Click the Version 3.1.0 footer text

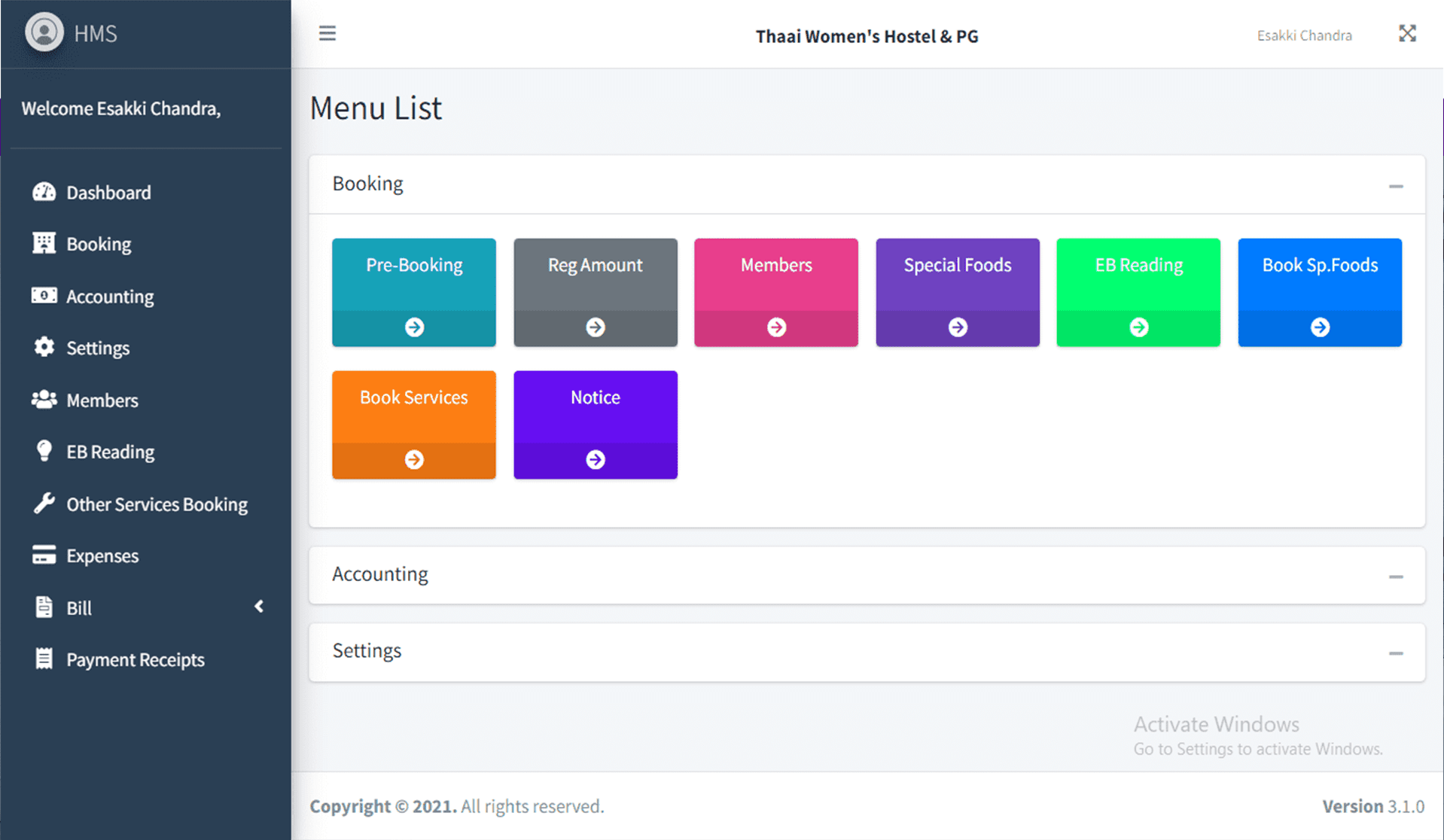pyautogui.click(x=1373, y=806)
